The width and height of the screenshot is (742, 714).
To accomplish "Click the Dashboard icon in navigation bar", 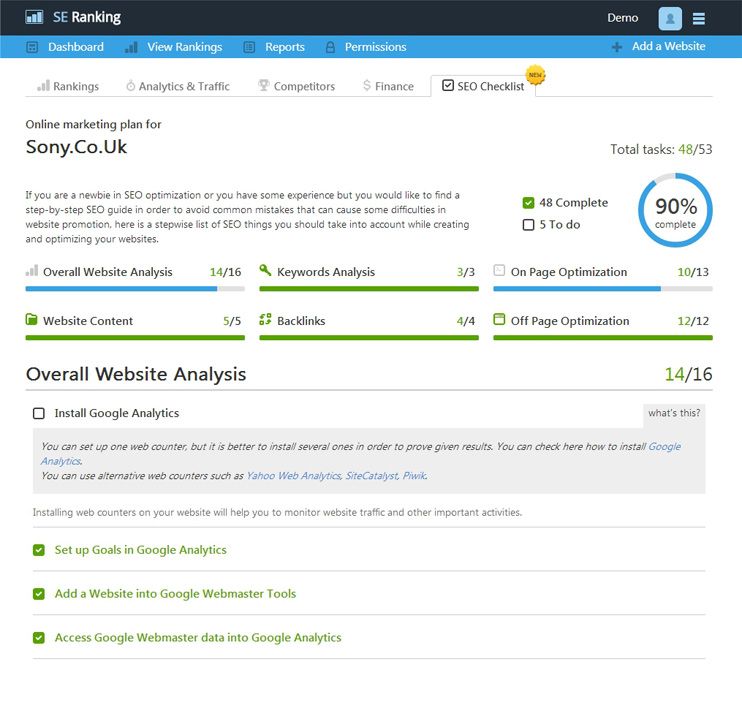I will click(x=32, y=47).
